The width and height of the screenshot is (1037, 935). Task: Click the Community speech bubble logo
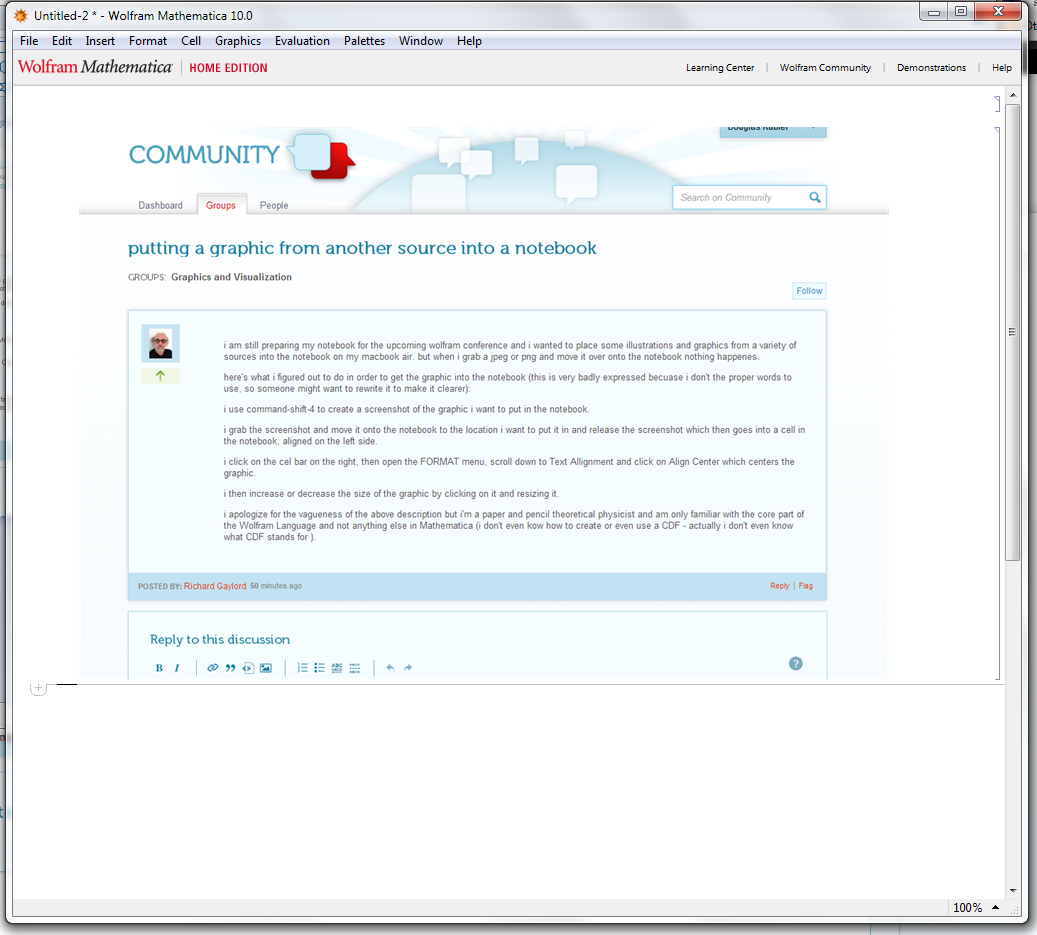point(322,156)
